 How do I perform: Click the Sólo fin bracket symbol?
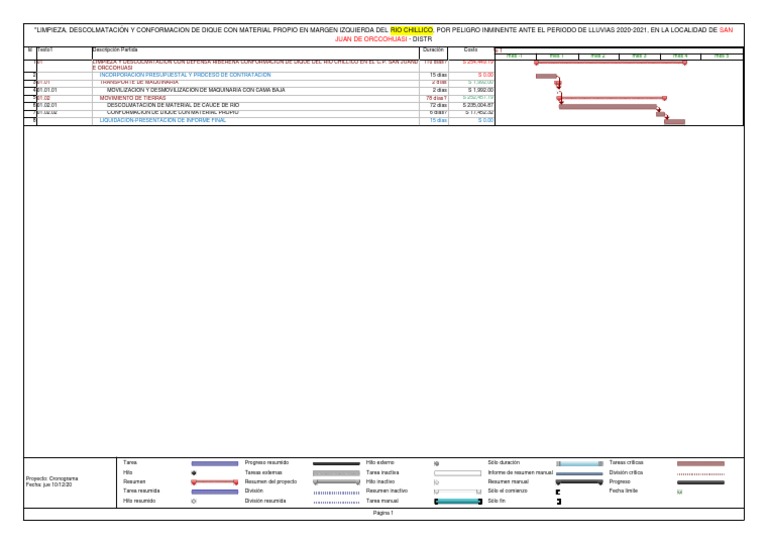559,501
